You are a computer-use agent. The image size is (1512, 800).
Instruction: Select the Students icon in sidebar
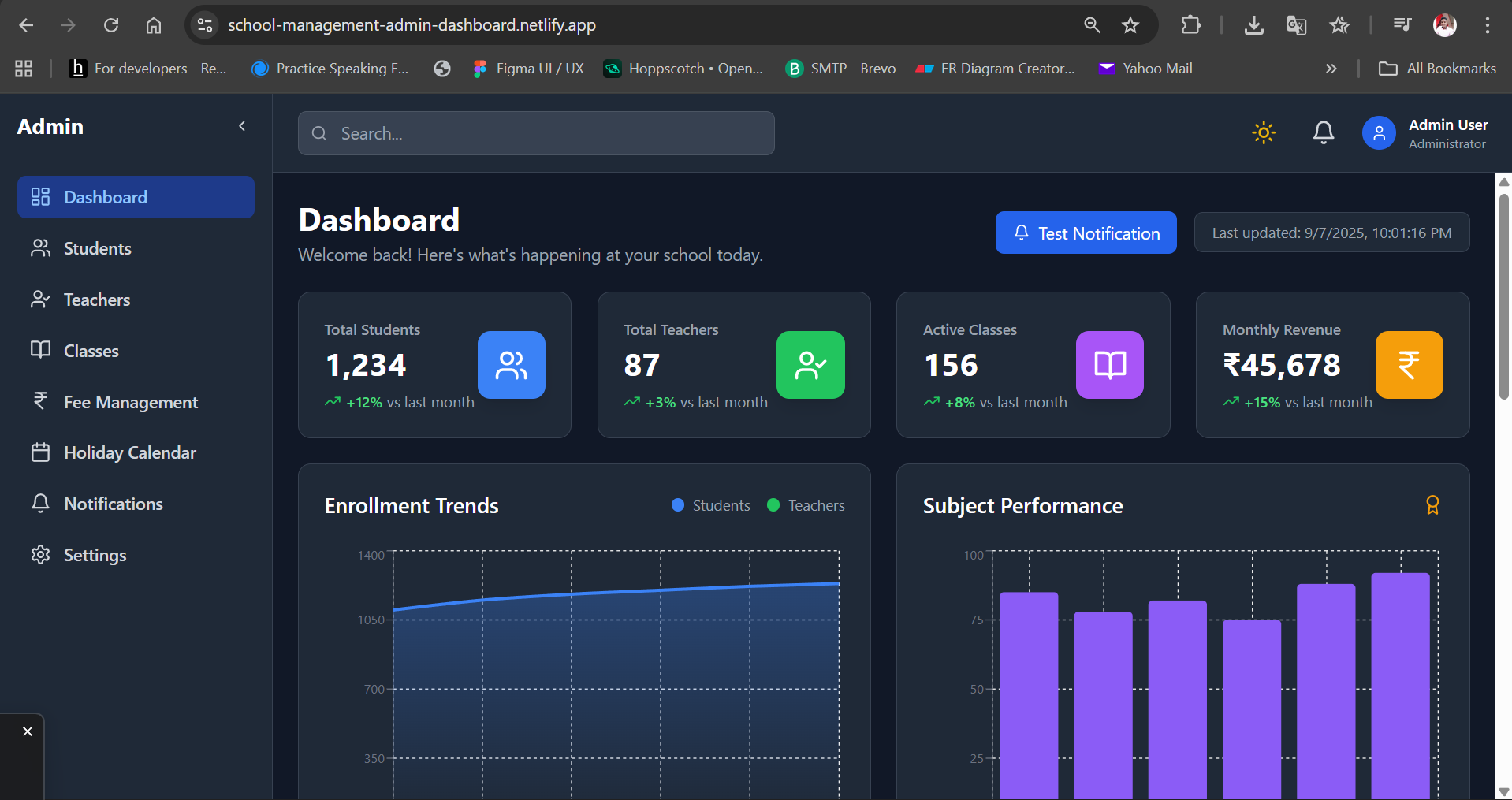(x=40, y=248)
